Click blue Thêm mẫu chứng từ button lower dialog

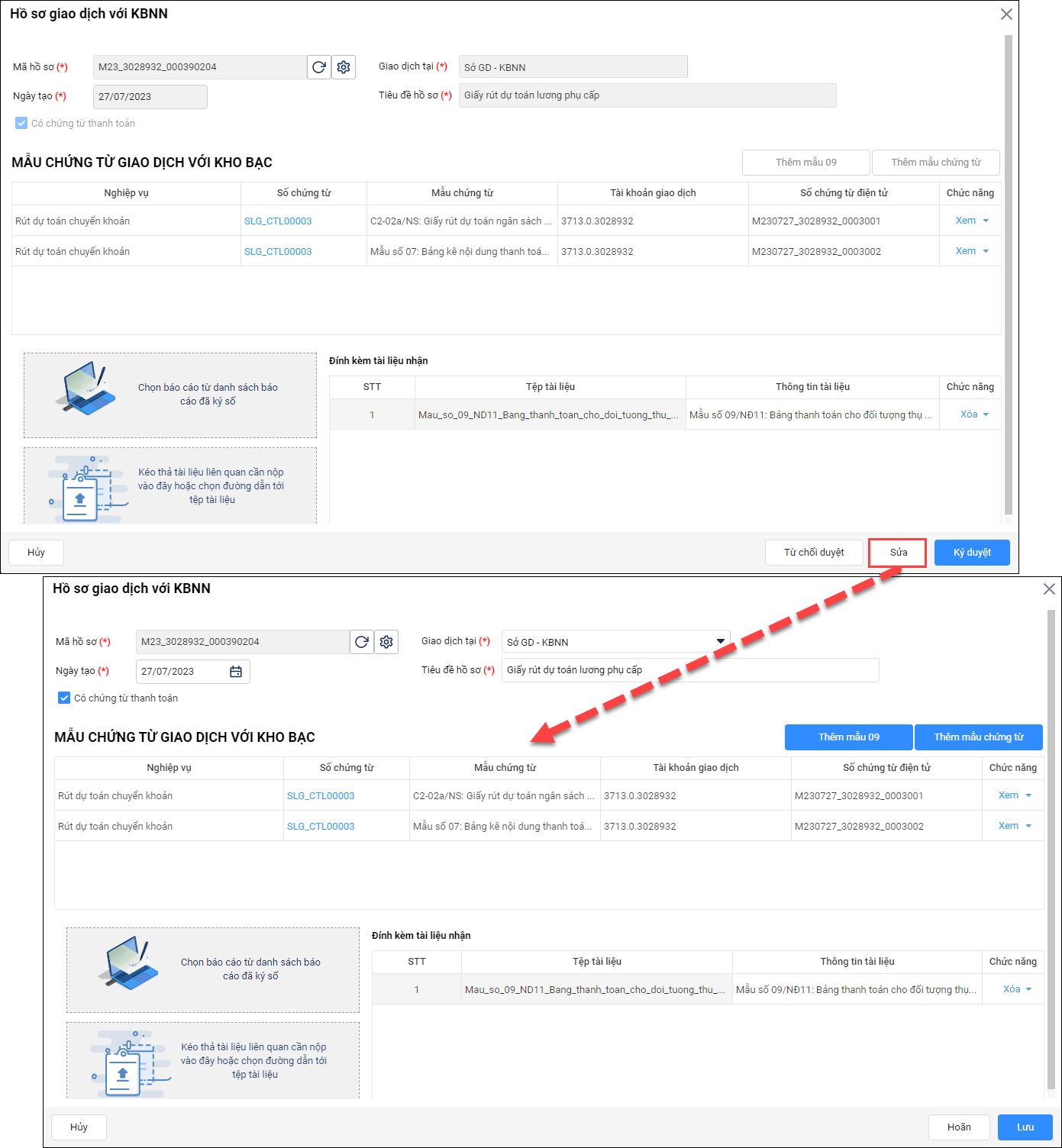pyautogui.click(x=979, y=737)
